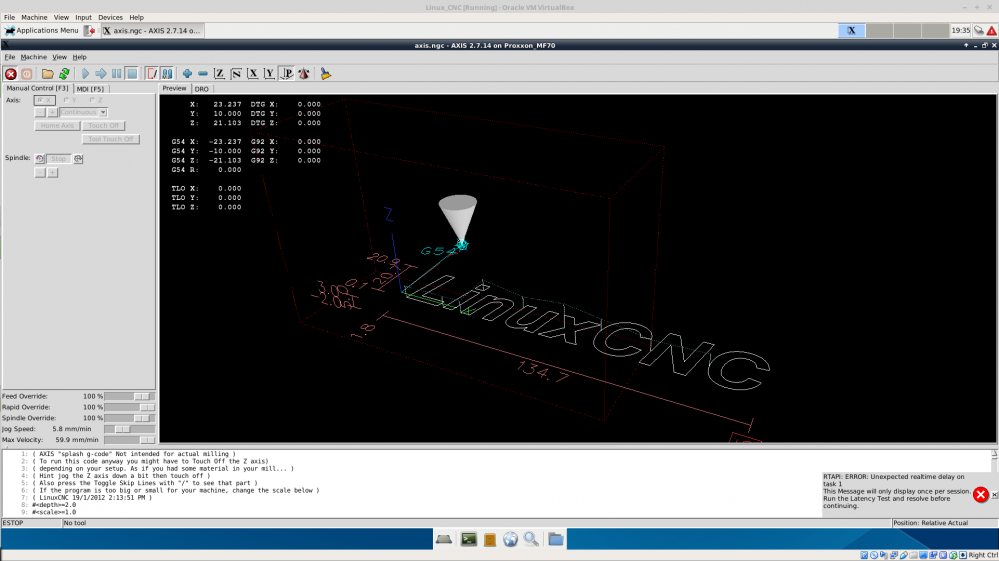999x561 pixels.
Task: Click the red Emergency Stop toolbar icon
Action: coord(11,73)
